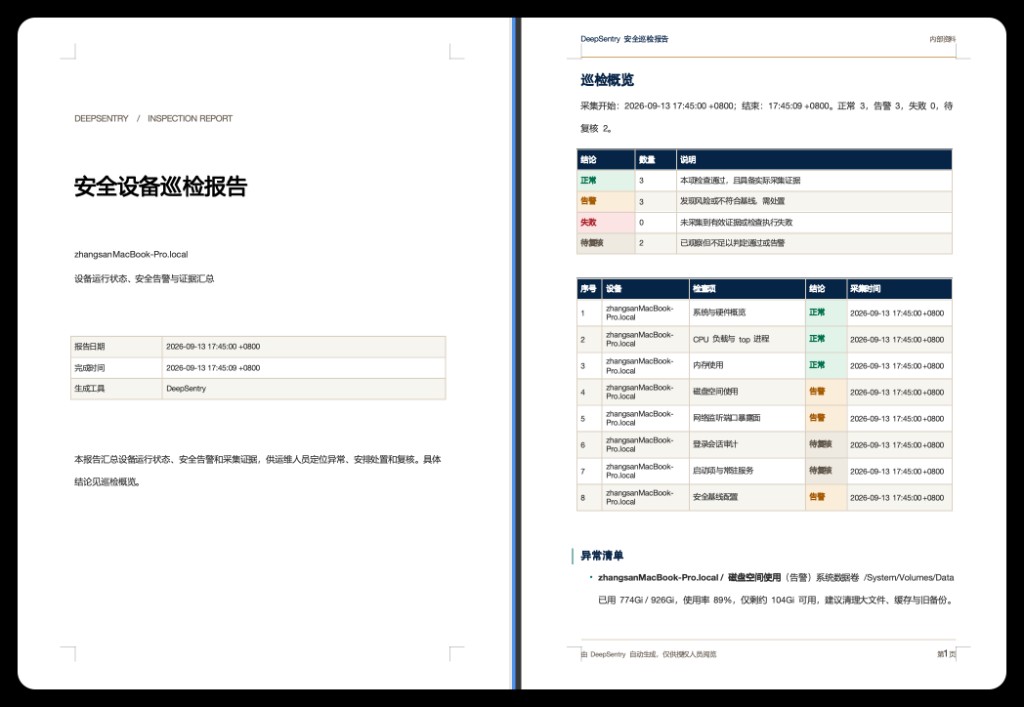Click the summary line starting "采集开始"
Screen dimensions: 1024x707
pos(767,117)
